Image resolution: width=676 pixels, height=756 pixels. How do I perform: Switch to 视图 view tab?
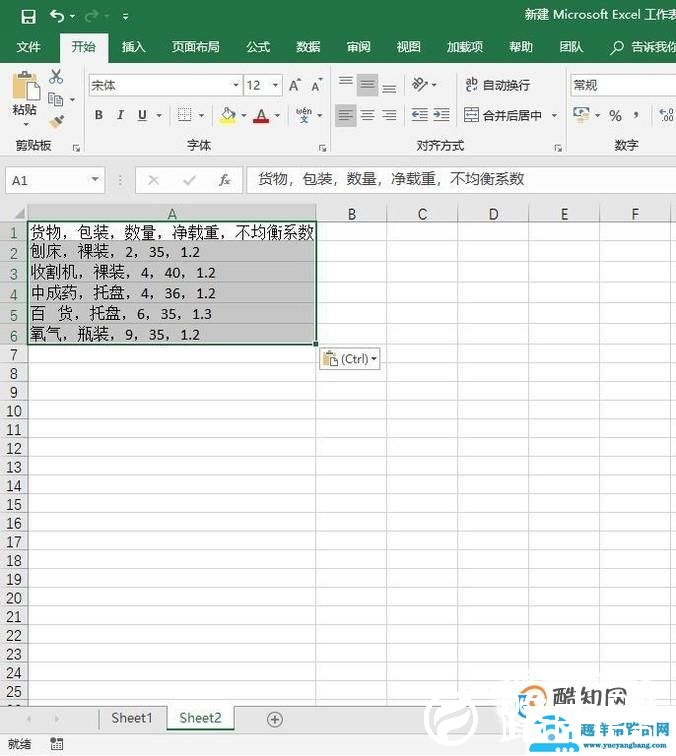(408, 47)
